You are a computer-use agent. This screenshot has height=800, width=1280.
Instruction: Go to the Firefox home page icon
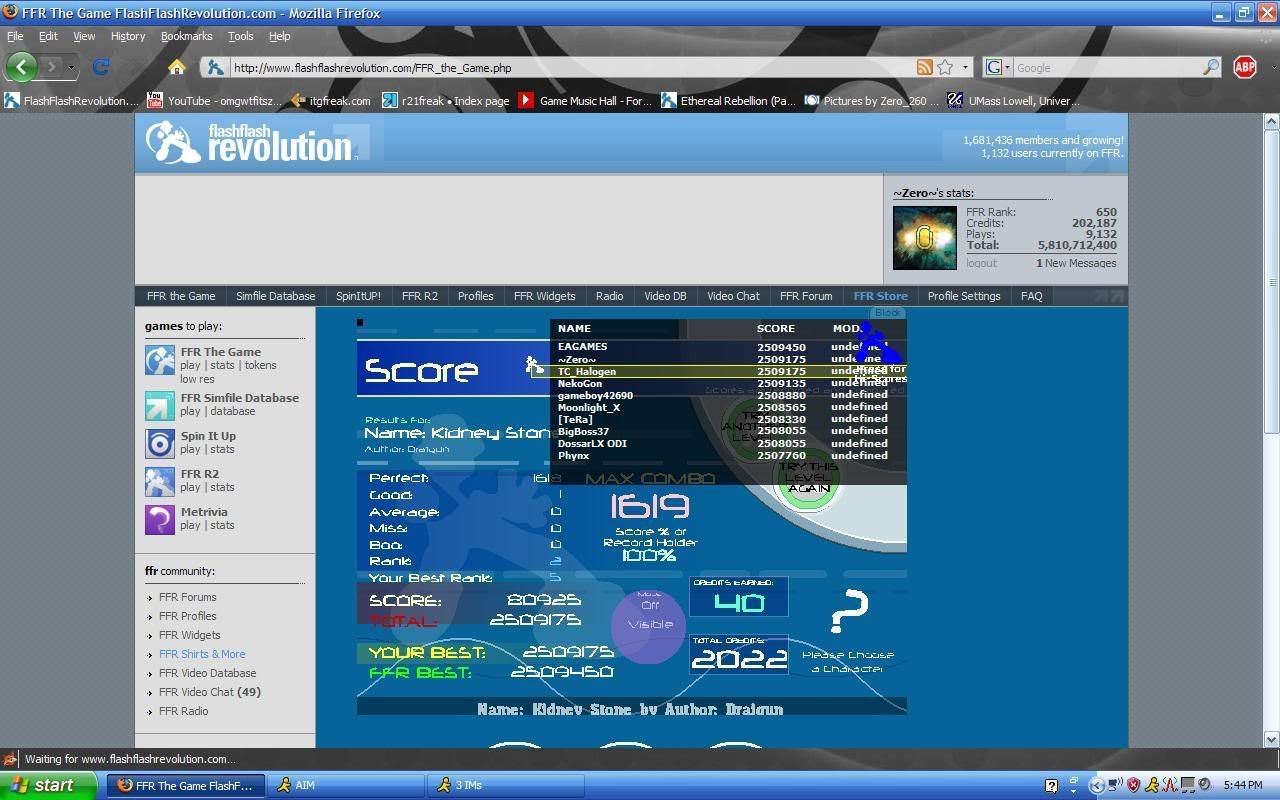point(177,67)
